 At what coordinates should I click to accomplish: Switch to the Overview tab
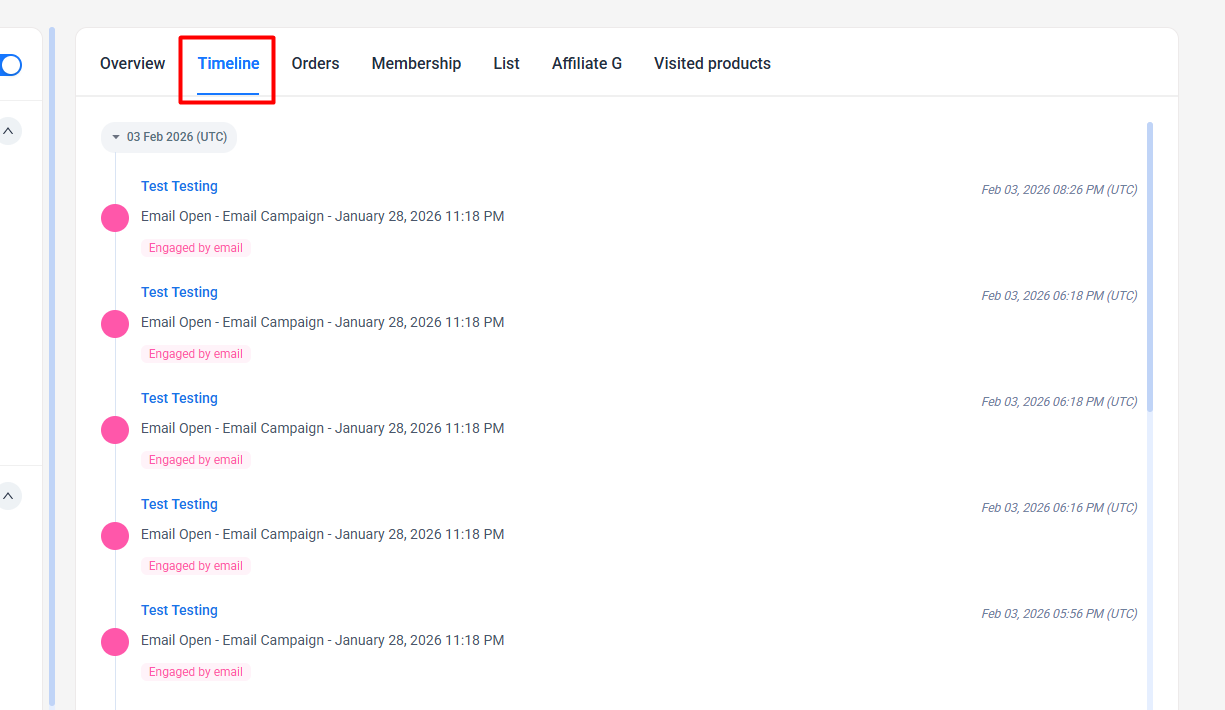[x=132, y=64]
